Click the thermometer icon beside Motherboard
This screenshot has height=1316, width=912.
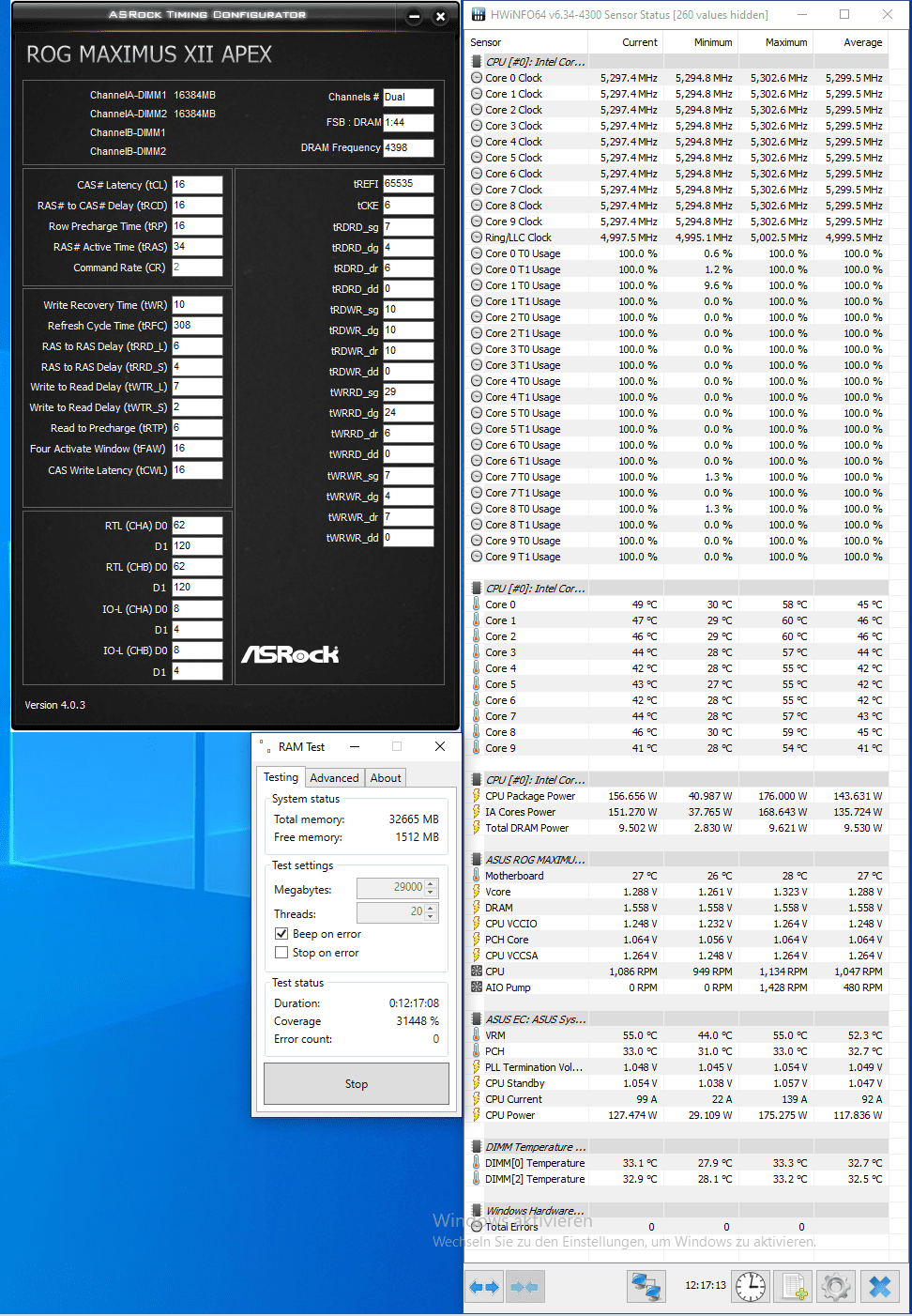pos(477,876)
